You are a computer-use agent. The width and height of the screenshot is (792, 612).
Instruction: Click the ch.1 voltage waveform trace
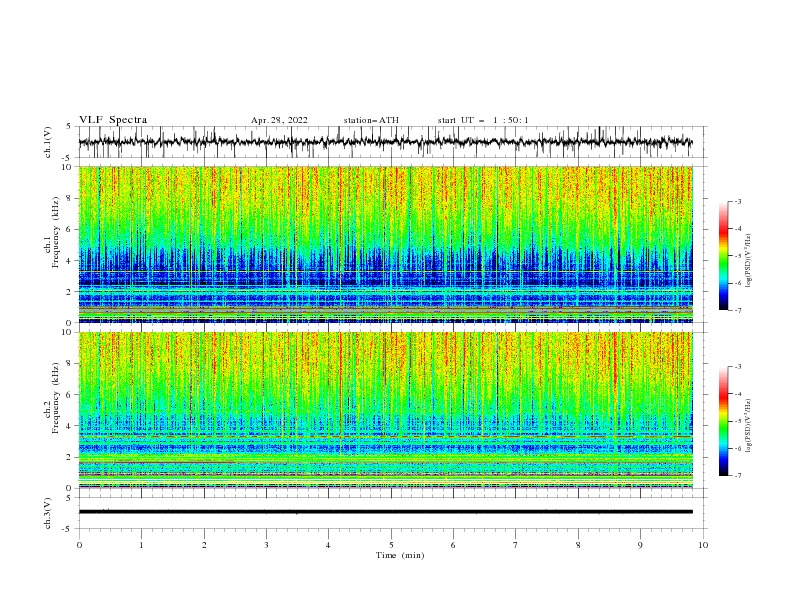385,142
